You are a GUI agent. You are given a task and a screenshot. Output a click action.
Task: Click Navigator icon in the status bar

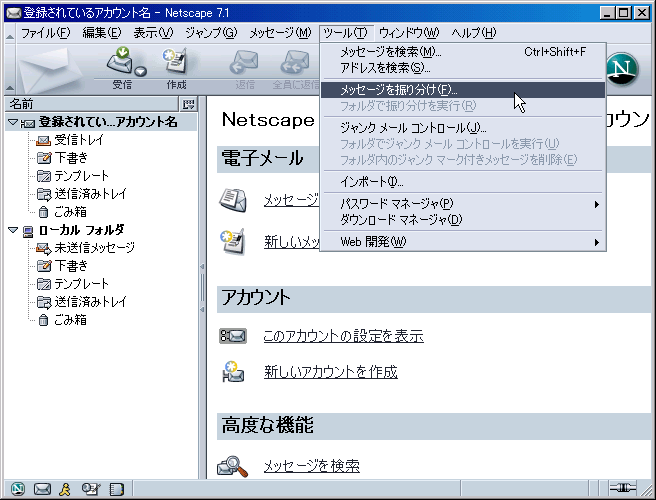[18, 489]
